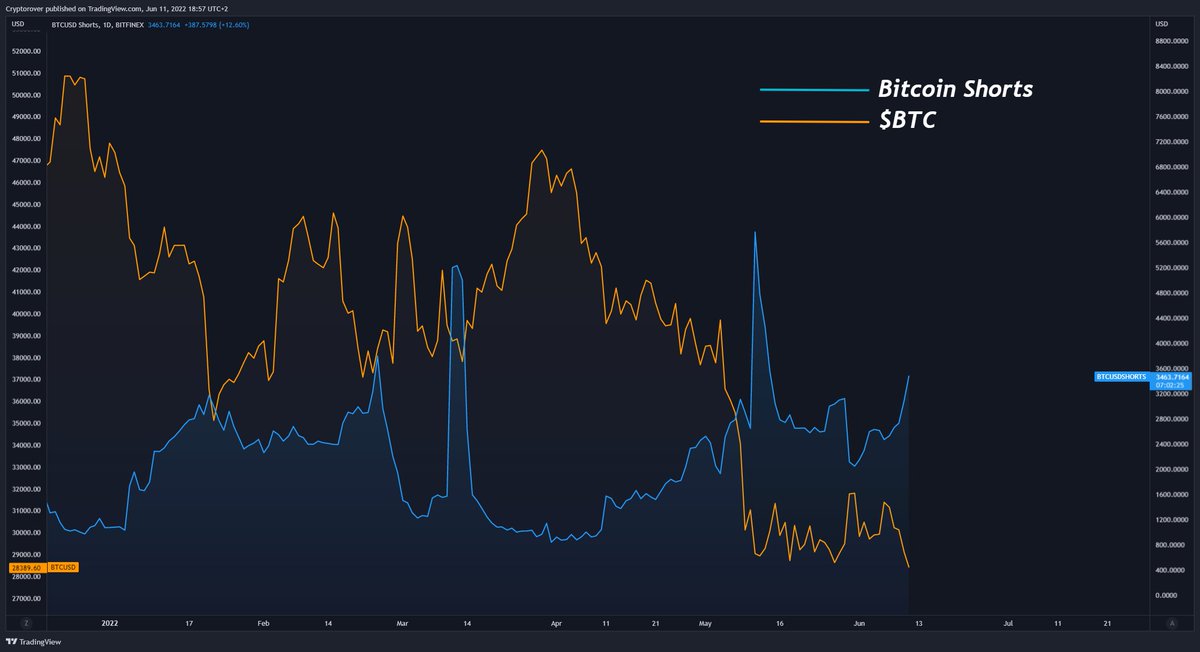Viewport: 1200px width, 652px height.
Task: Click the Jul label on time axis
Action: tap(1007, 623)
